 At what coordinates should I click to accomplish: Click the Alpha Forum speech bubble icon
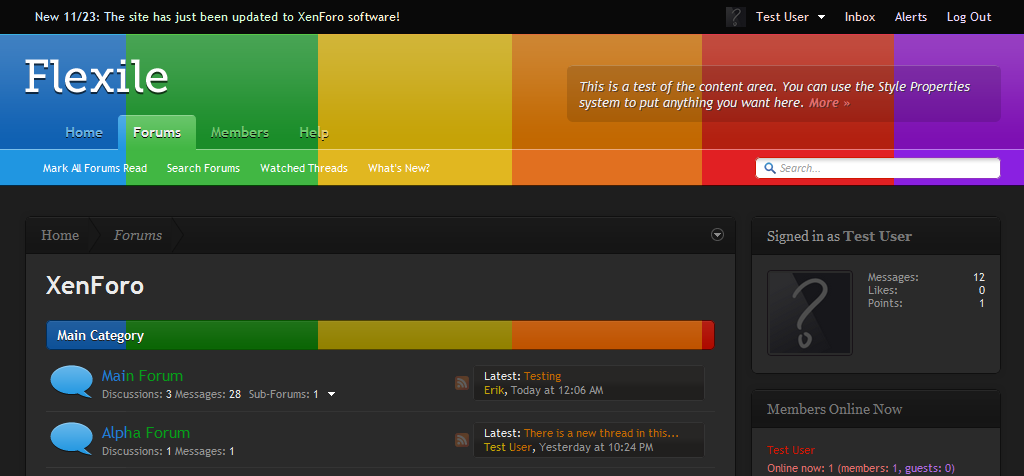pyautogui.click(x=71, y=439)
